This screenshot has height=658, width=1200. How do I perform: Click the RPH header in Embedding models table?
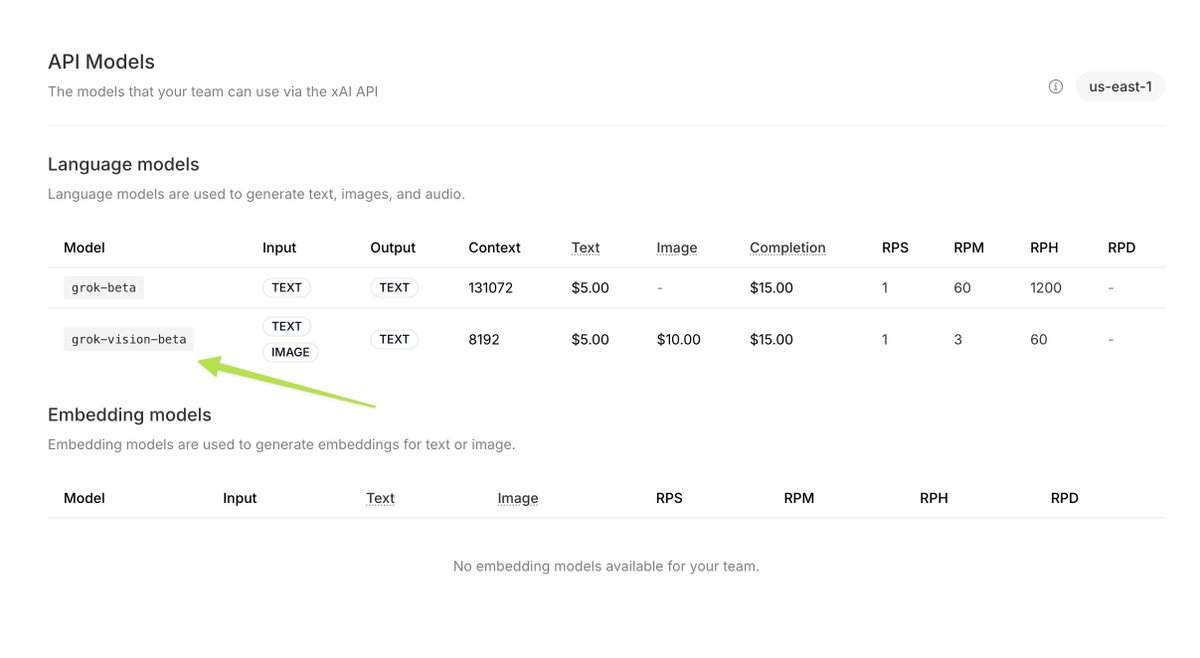pyautogui.click(x=934, y=498)
